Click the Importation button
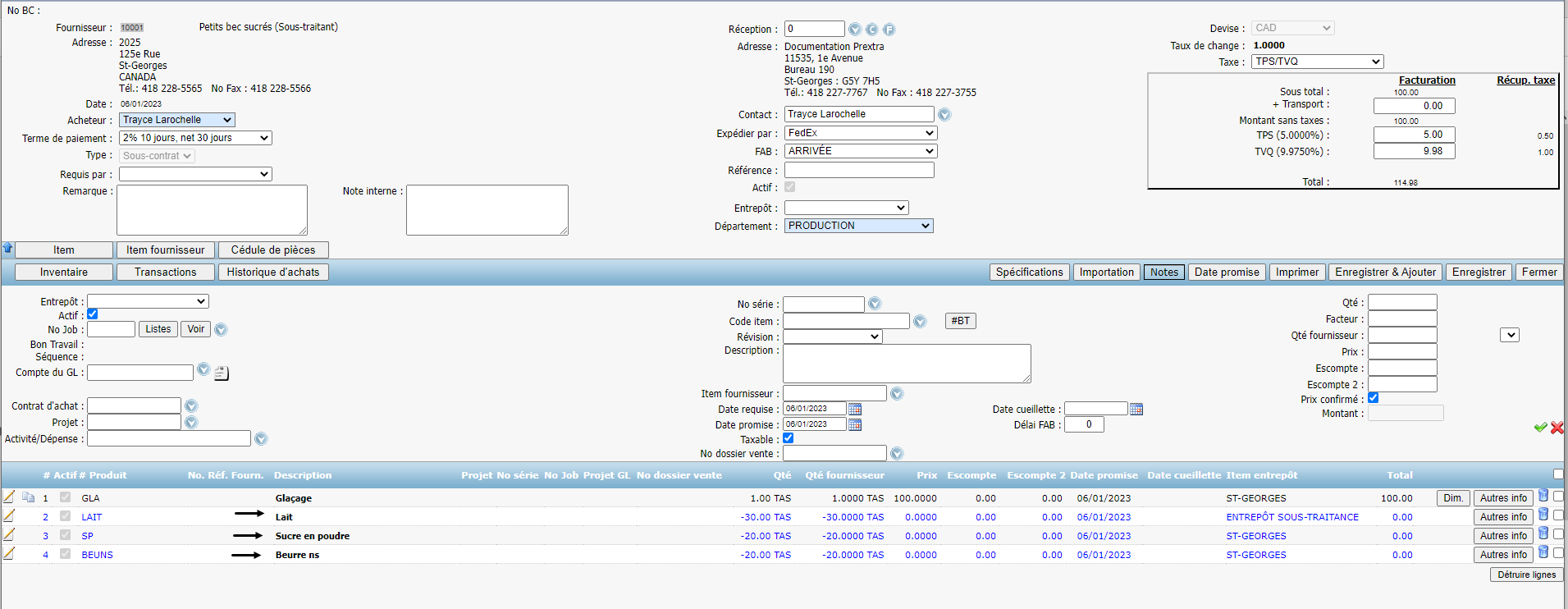 point(1106,272)
